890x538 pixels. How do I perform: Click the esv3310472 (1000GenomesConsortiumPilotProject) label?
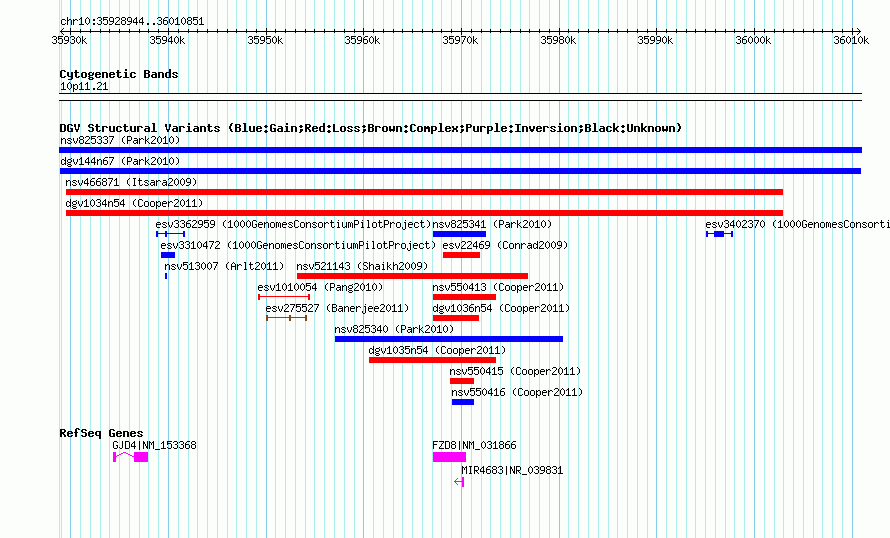coord(298,245)
